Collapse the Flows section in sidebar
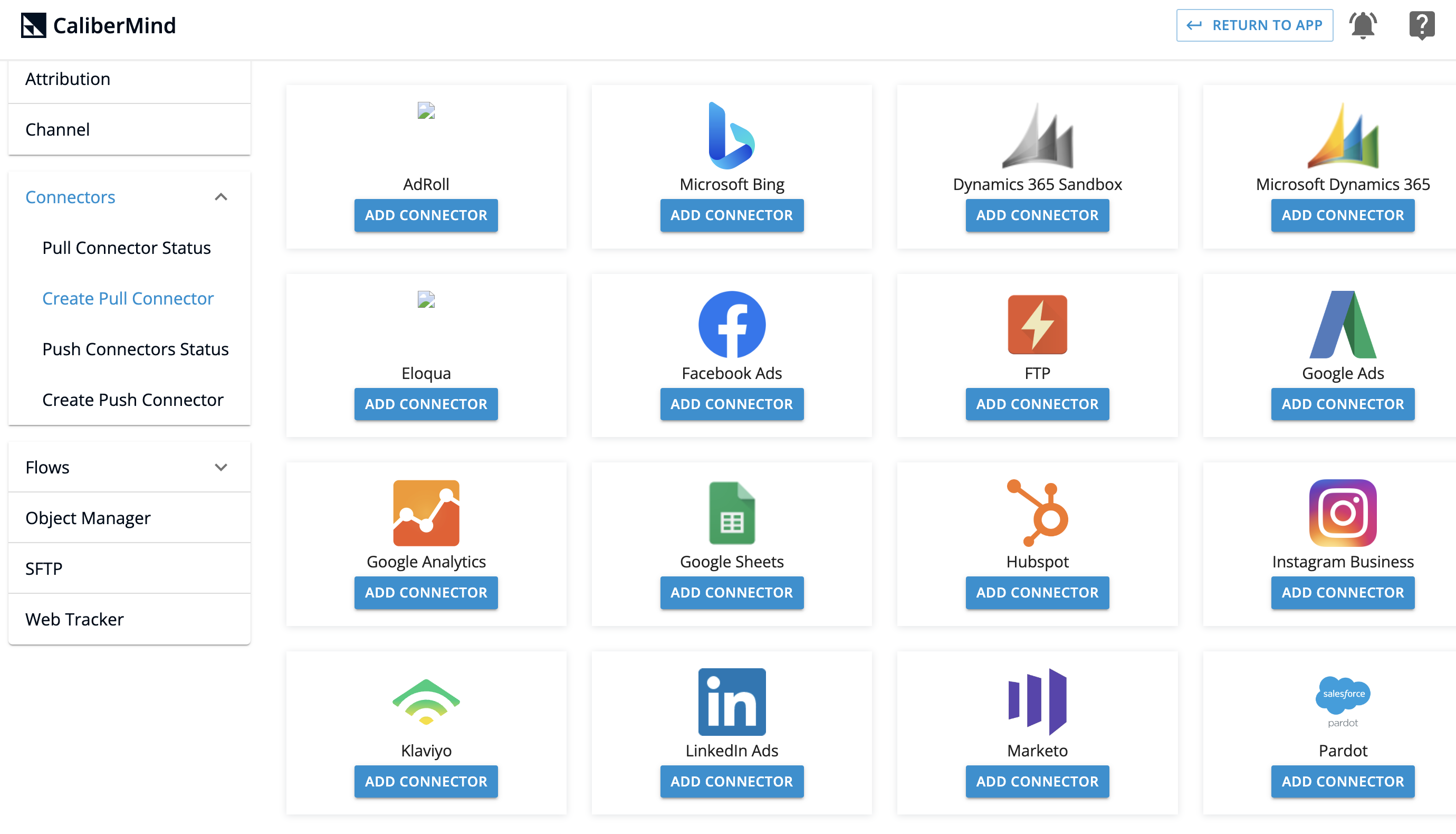Screen dimensions: 1456x834 pyautogui.click(x=222, y=467)
